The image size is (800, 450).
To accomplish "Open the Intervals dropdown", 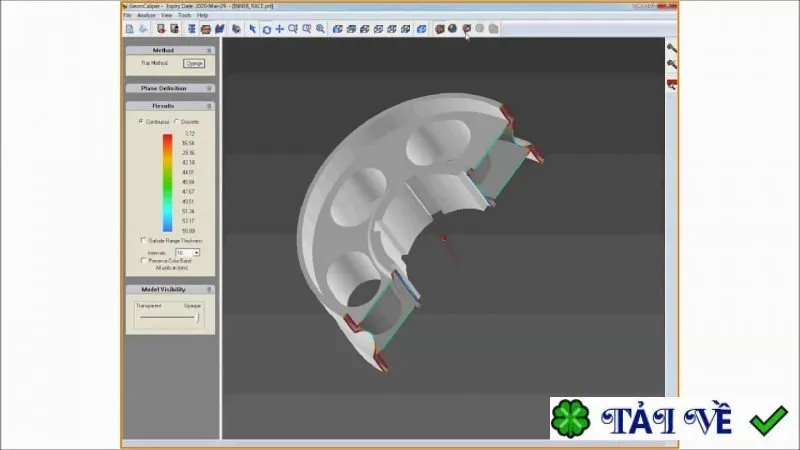I will [x=196, y=253].
